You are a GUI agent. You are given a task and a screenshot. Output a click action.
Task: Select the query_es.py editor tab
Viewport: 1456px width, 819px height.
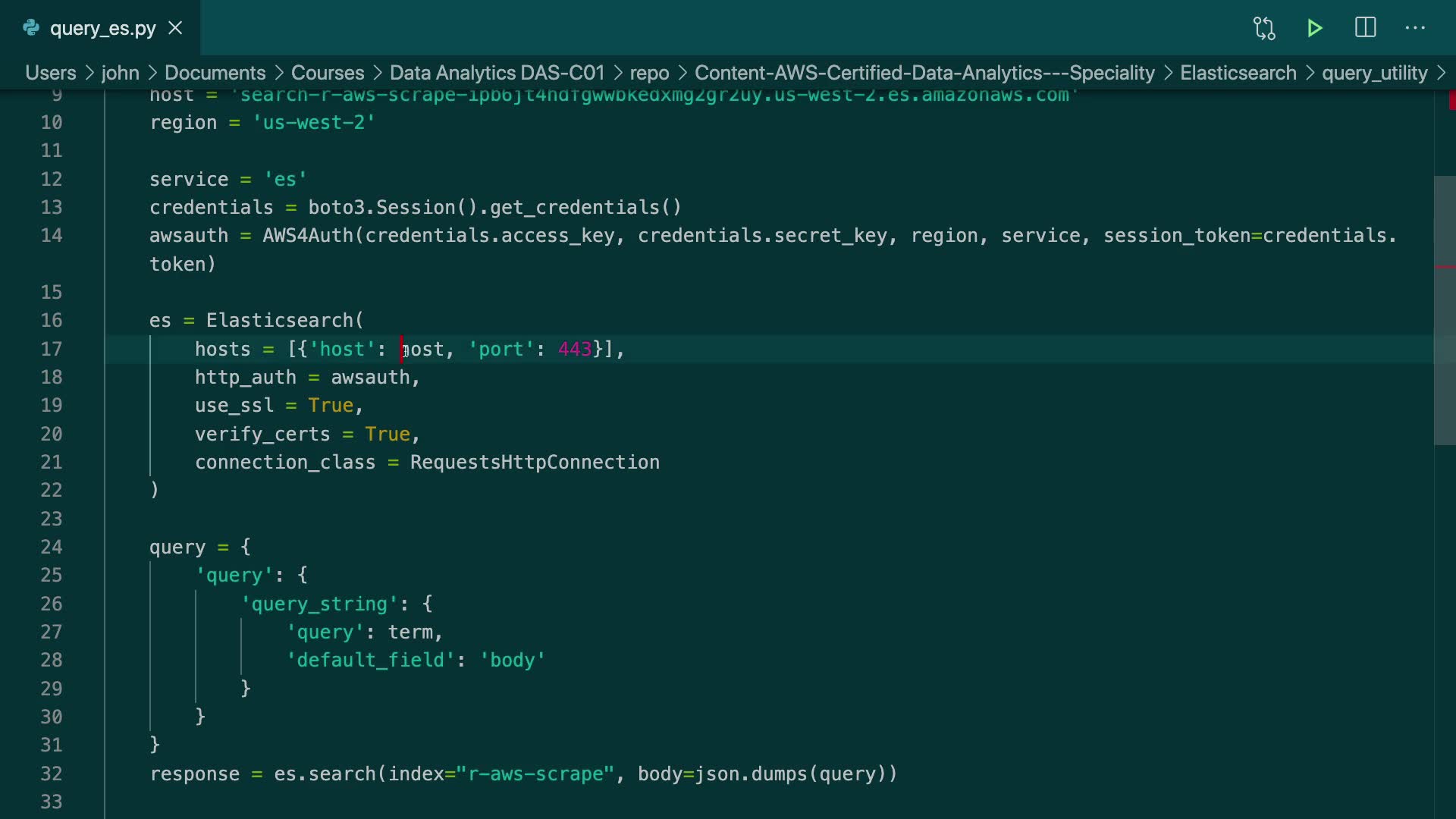click(102, 28)
